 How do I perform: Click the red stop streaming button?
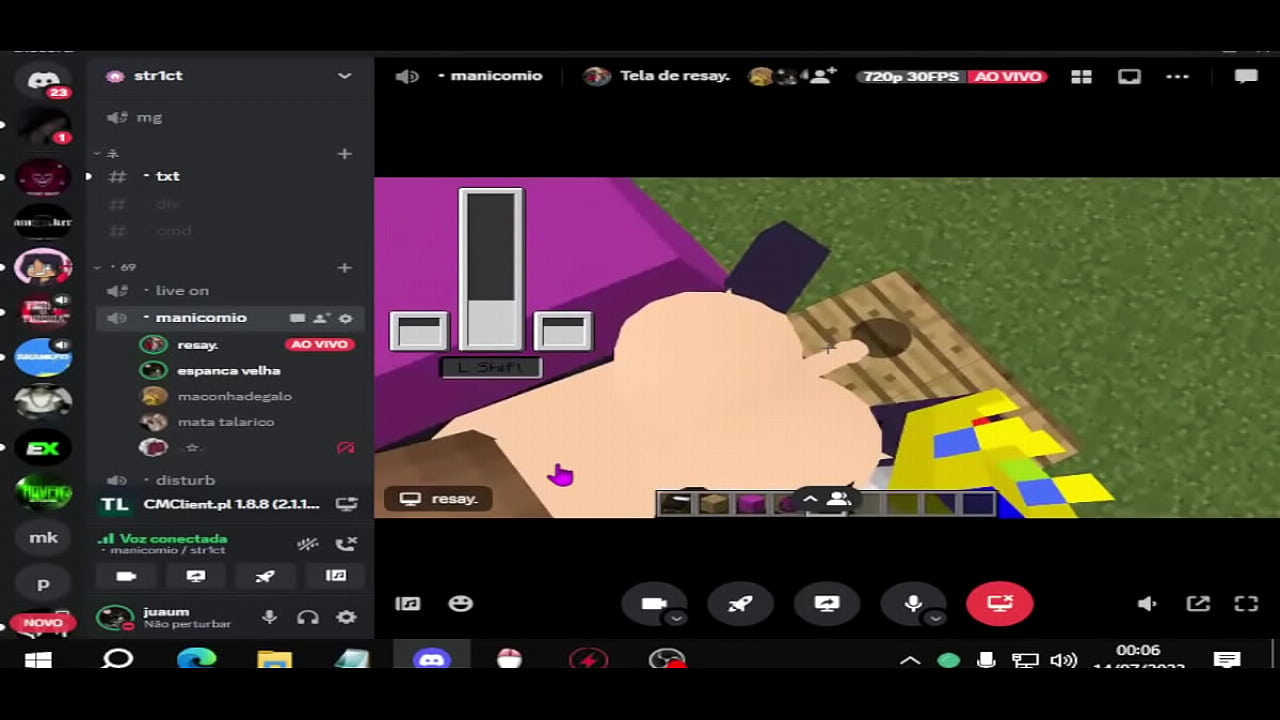pos(999,604)
